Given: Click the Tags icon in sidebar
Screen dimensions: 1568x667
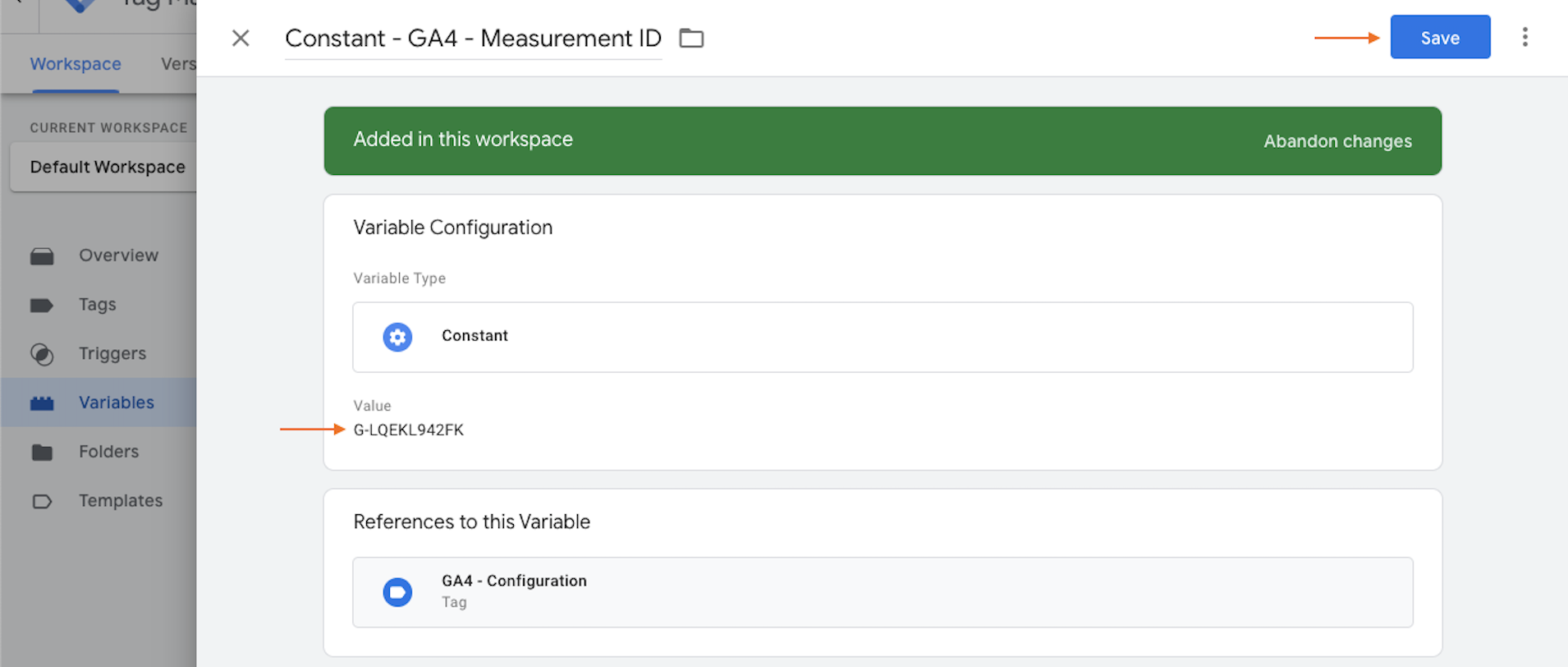Looking at the screenshot, I should (42, 306).
